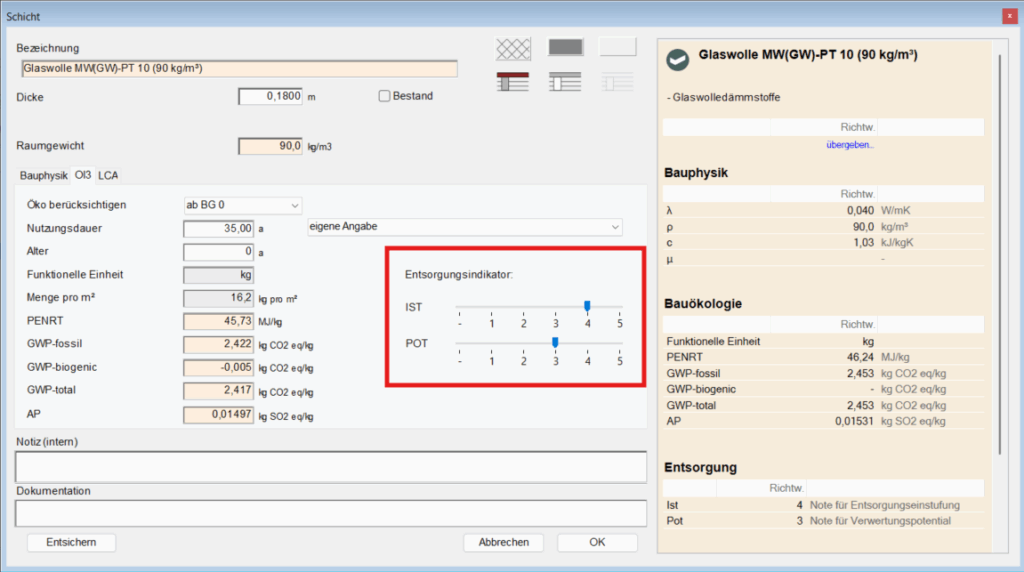
Task: Open the LCA tab
Action: coord(108,175)
